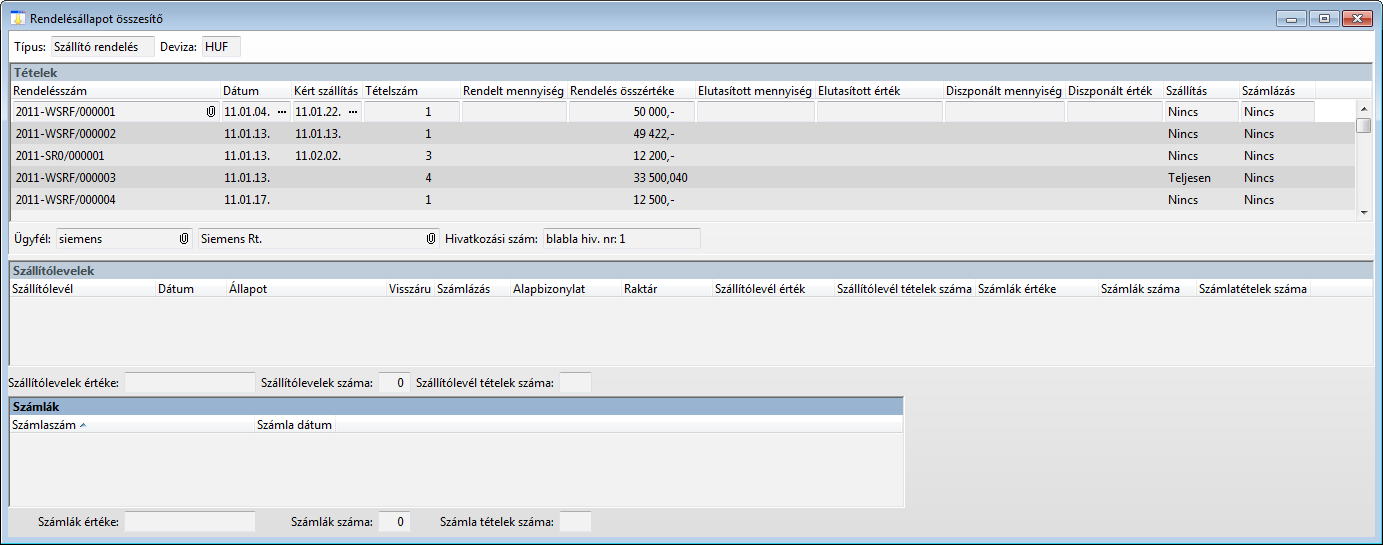Click the Diszponált mennyiség column header
The image size is (1383, 545).
coord(1004,91)
